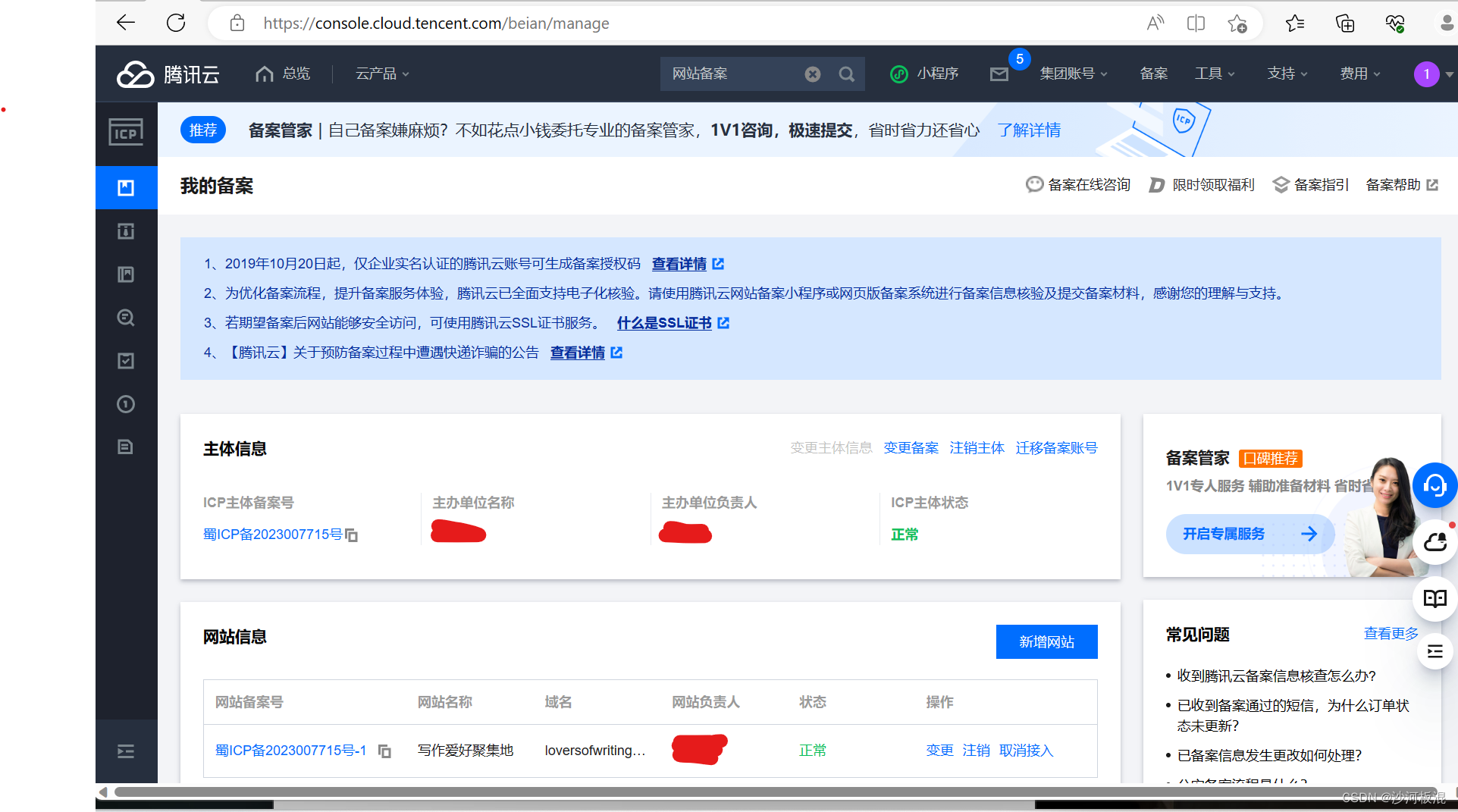The image size is (1458, 812).
Task: Expand the 工具 dropdown menu
Action: point(1215,74)
